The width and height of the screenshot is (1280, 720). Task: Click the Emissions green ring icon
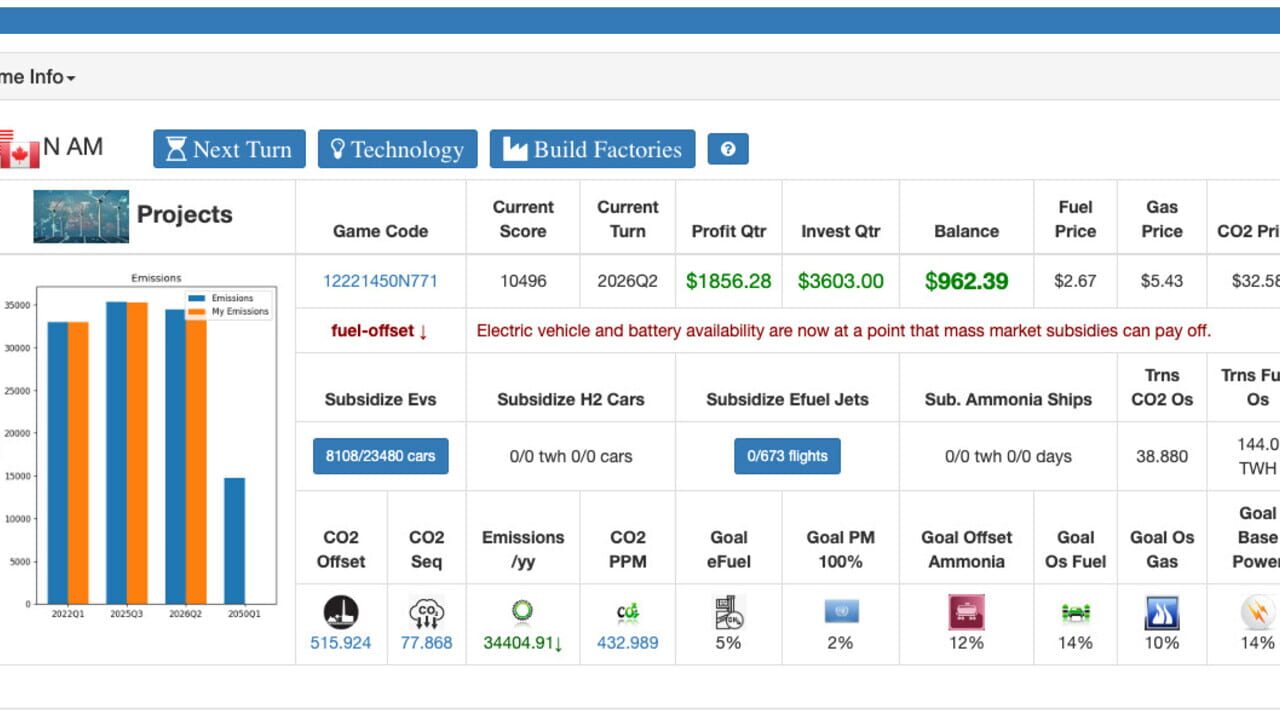coord(522,611)
